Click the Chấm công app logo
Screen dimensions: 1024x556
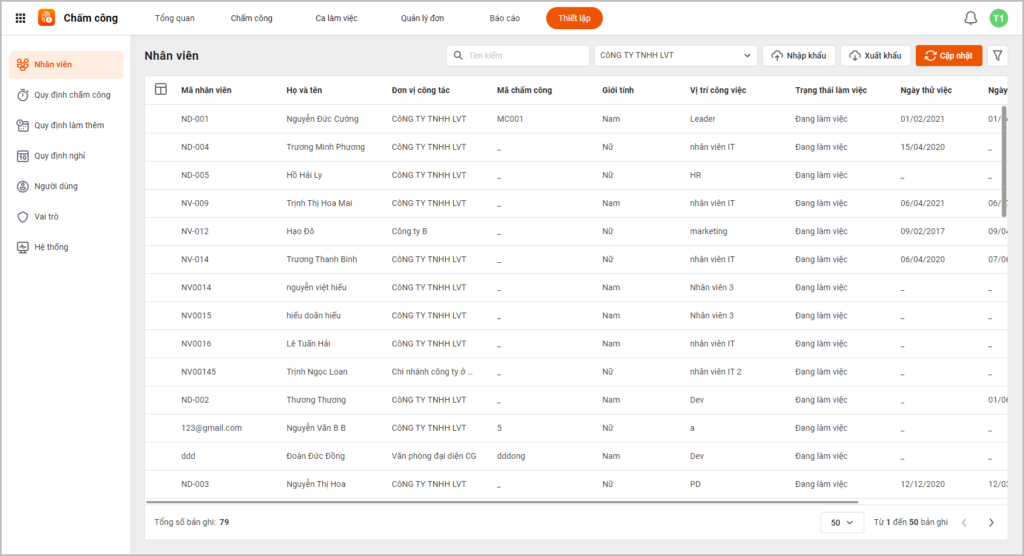[47, 18]
